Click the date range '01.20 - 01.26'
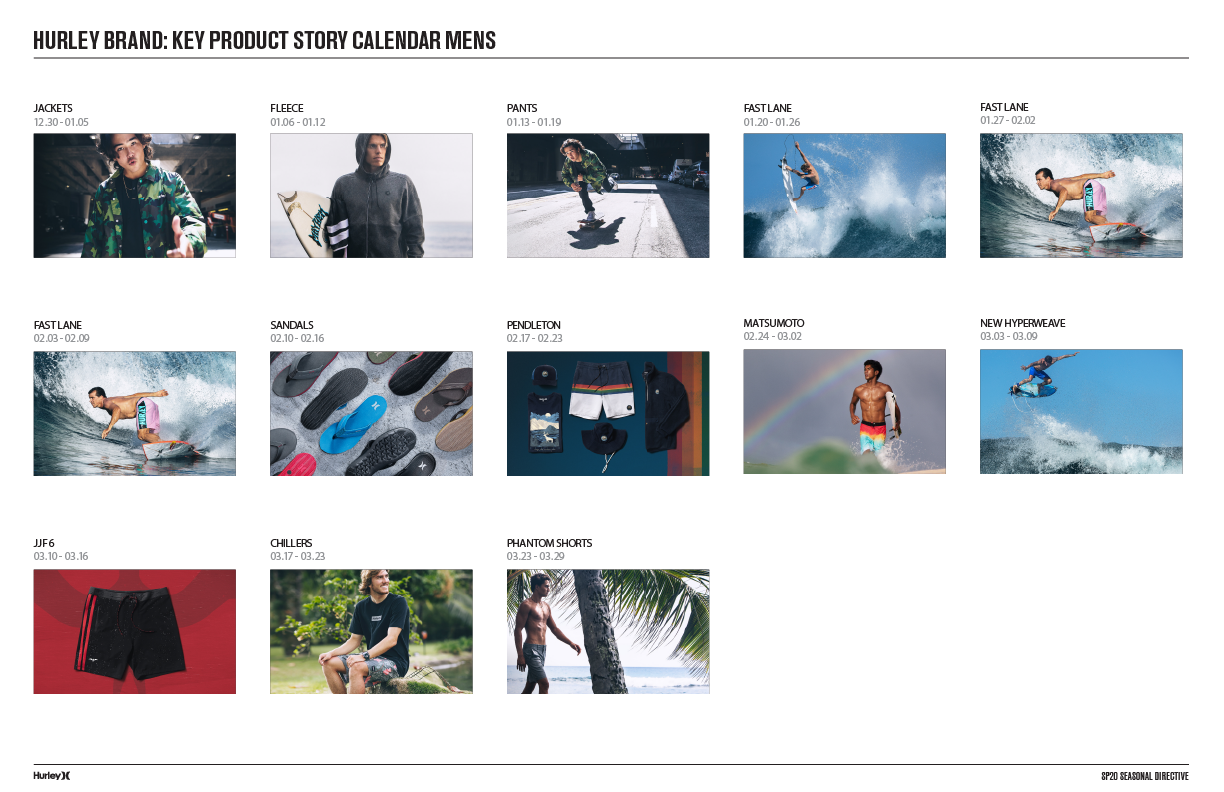Viewport: 1224px width, 792px height. pos(772,122)
